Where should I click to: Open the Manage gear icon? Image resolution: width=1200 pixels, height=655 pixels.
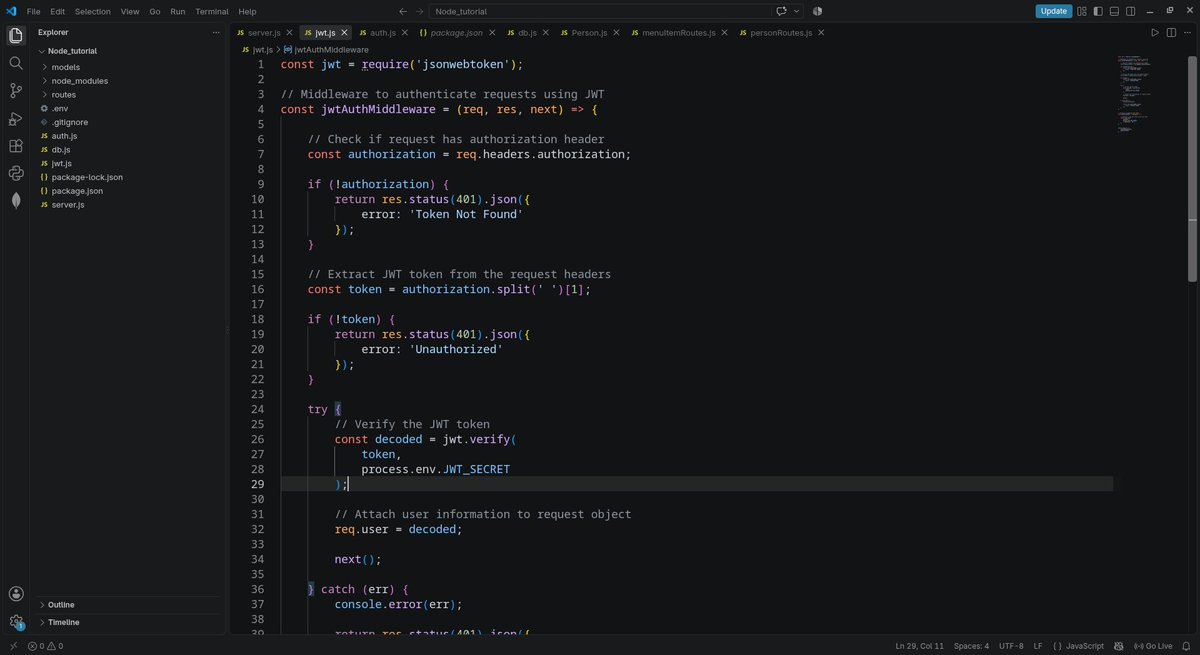(16, 622)
